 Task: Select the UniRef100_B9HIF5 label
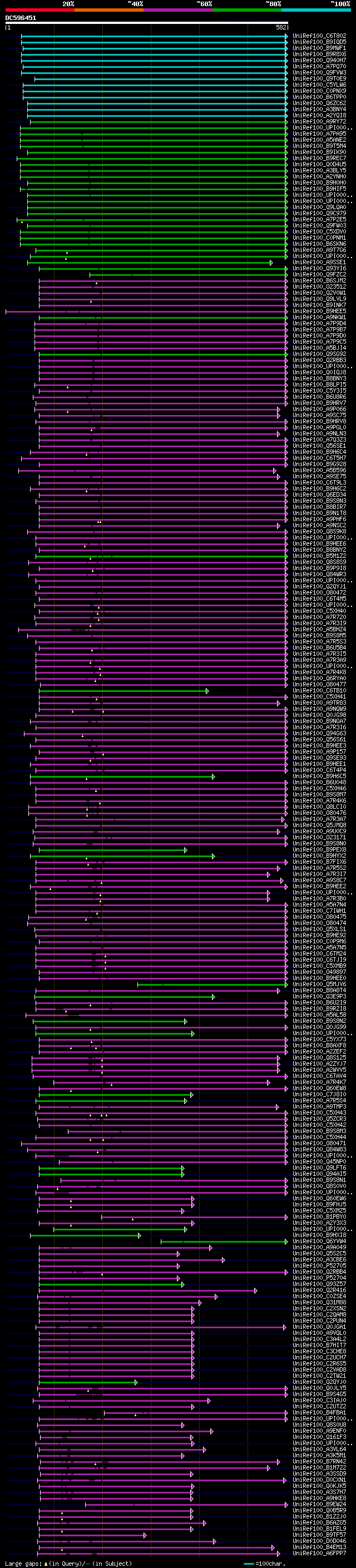(x=319, y=189)
